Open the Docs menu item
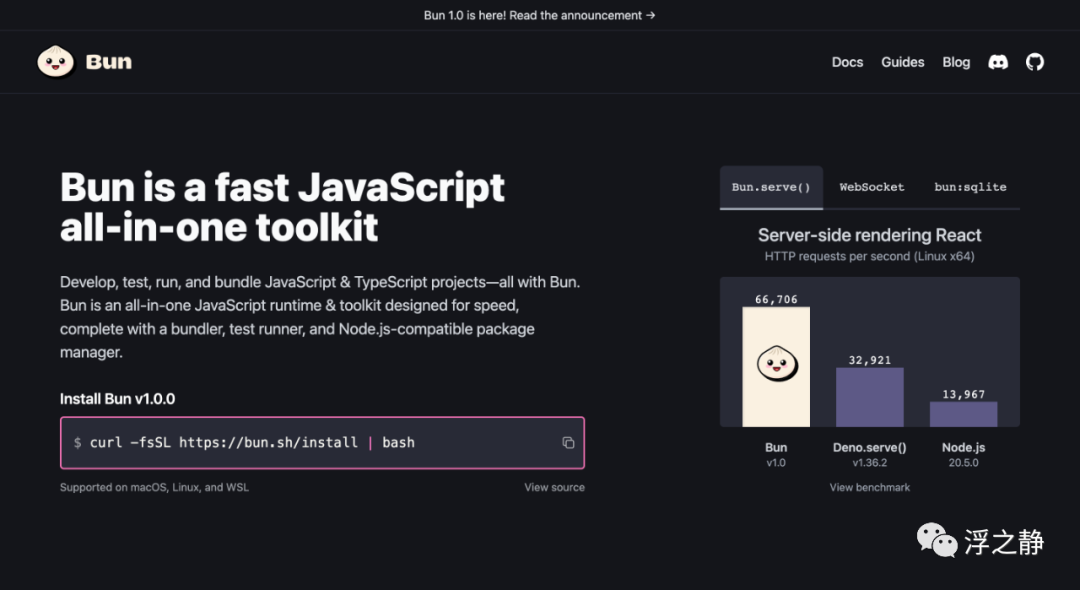The height and width of the screenshot is (590, 1080). click(x=847, y=62)
